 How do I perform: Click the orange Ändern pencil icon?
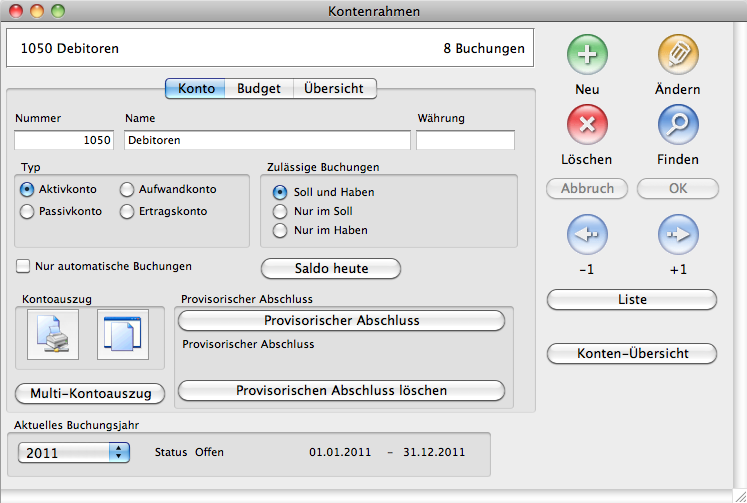677,54
